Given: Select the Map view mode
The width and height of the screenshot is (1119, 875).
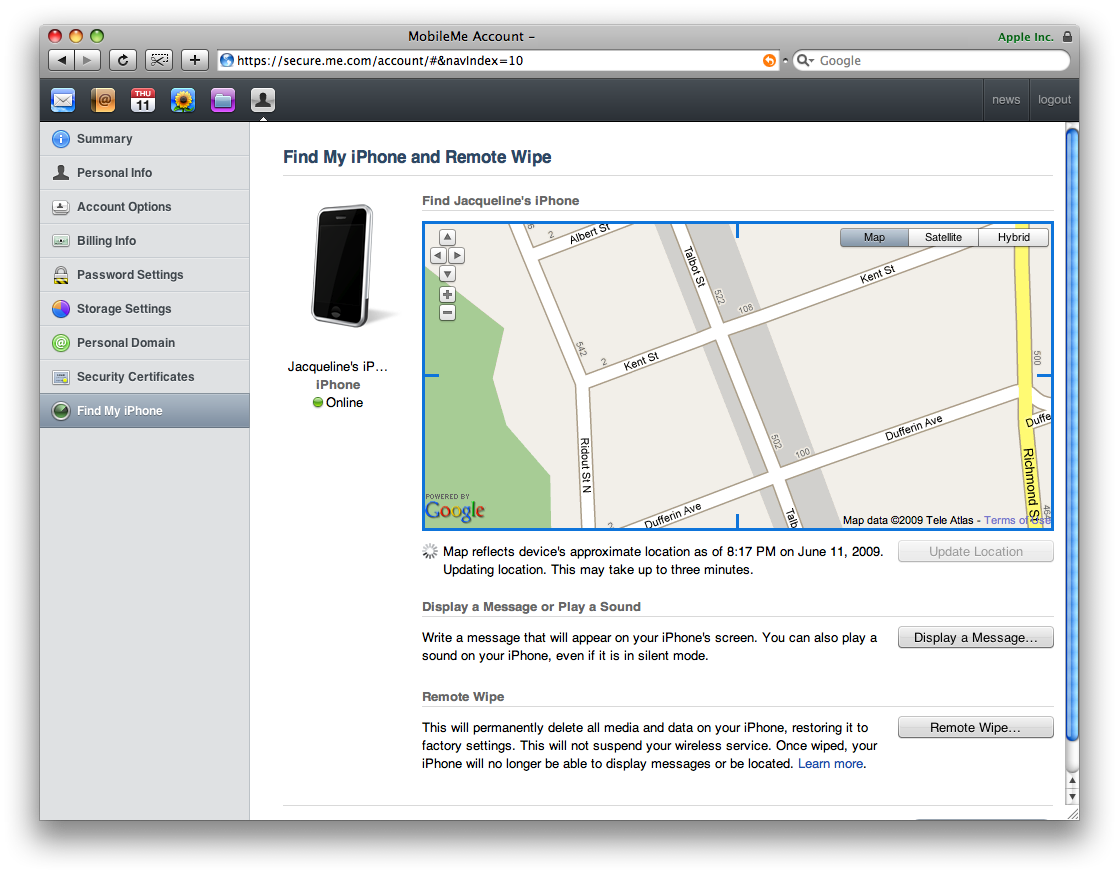Looking at the screenshot, I should pos(874,238).
